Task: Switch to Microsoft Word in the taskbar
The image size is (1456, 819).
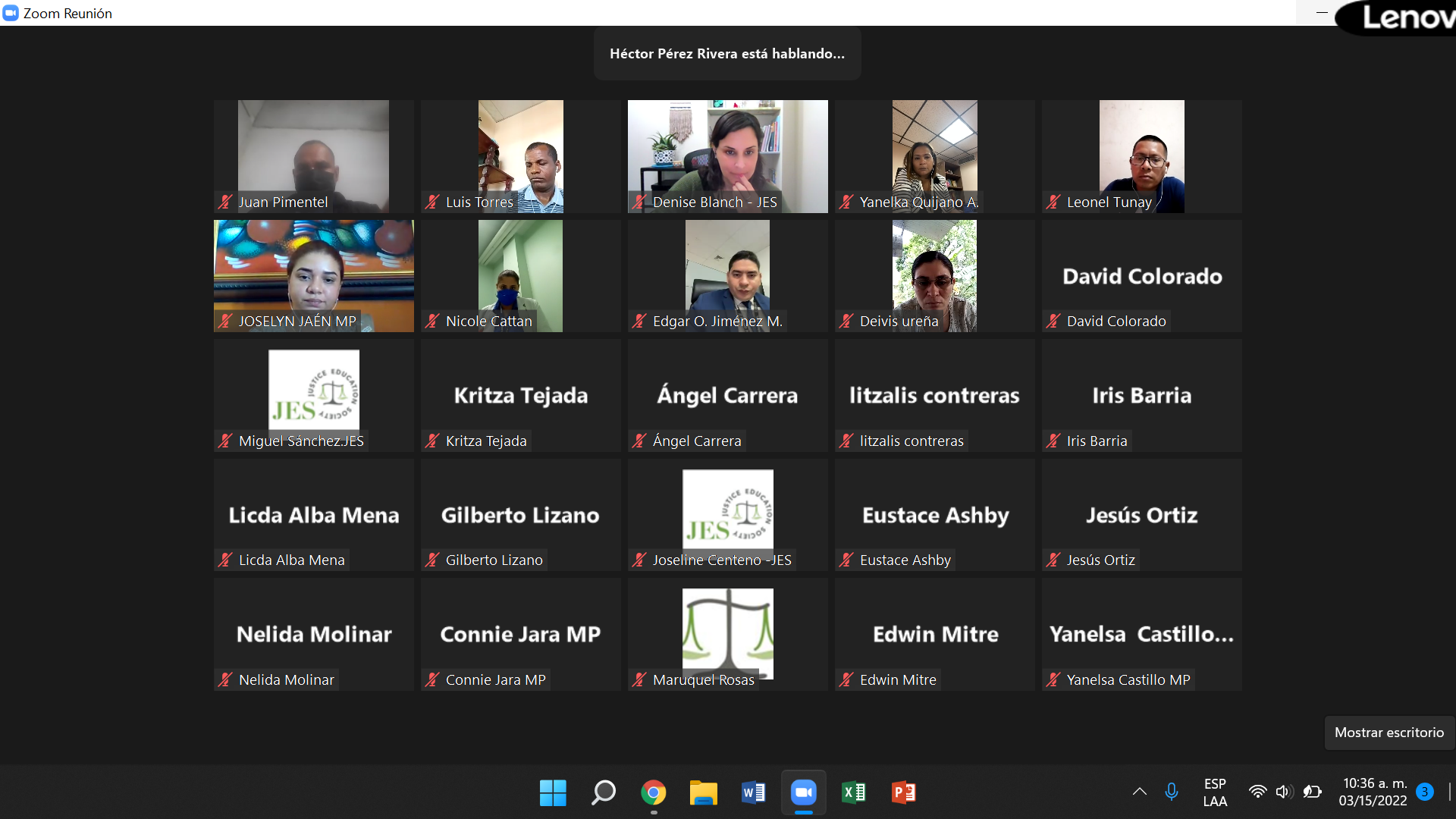Action: click(x=754, y=792)
